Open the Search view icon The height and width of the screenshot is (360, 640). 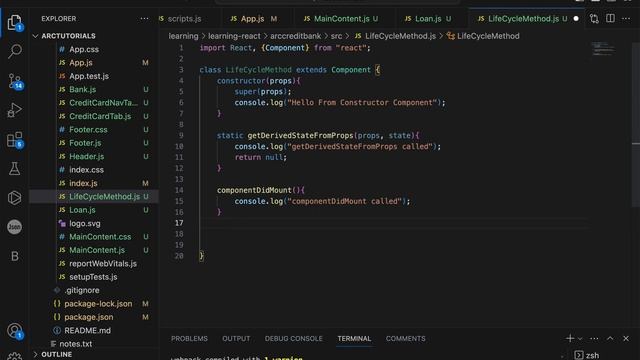pyautogui.click(x=15, y=51)
